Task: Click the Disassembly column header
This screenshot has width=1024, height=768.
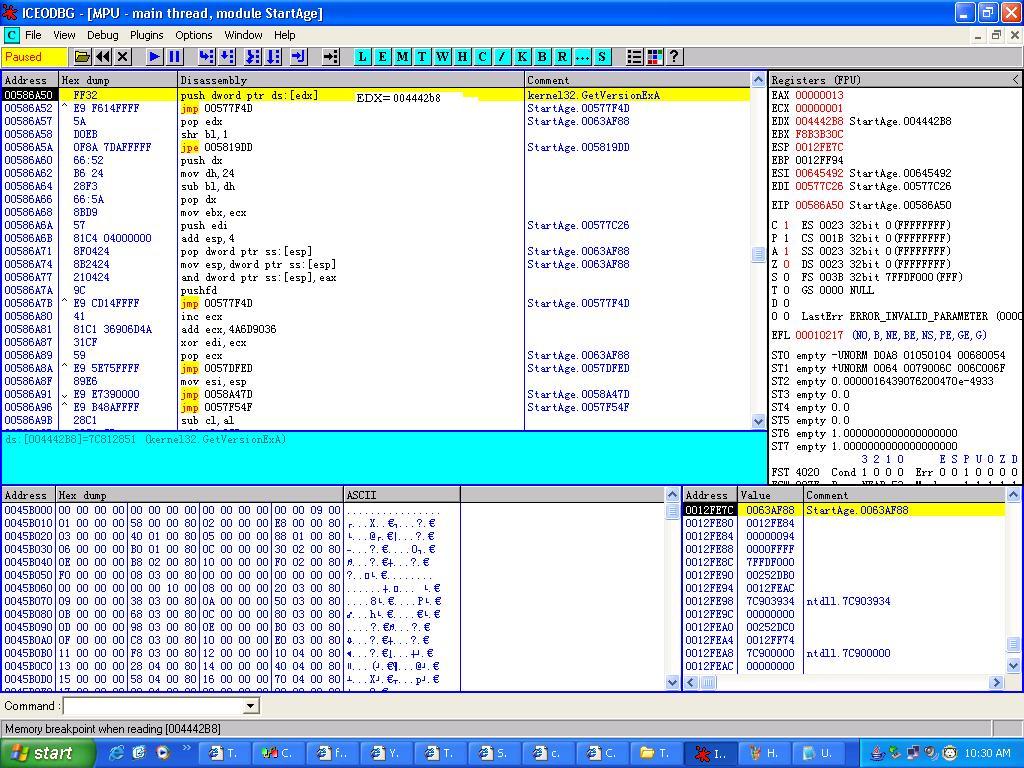Action: tap(351, 80)
